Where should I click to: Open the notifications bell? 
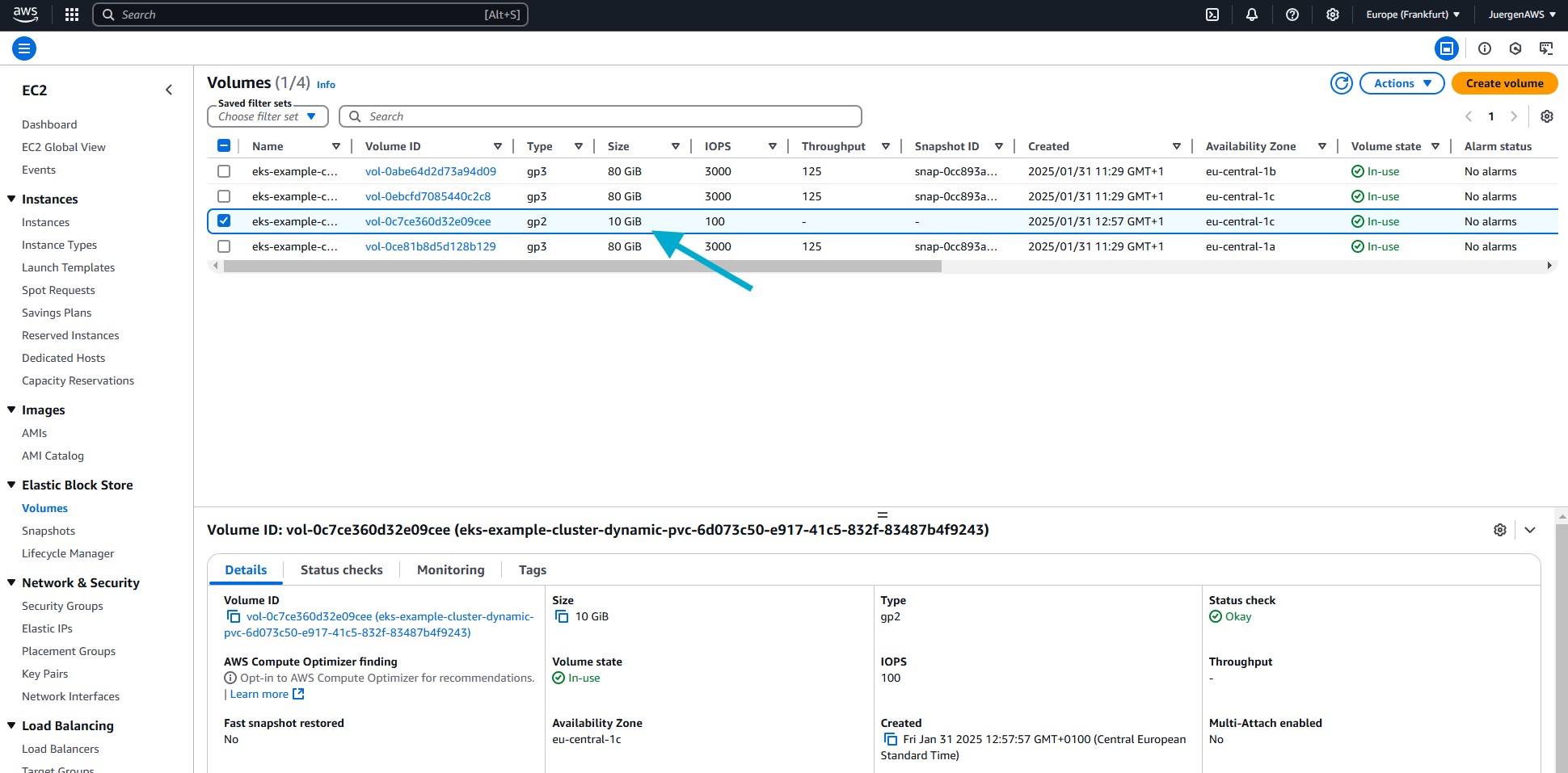tap(1251, 15)
